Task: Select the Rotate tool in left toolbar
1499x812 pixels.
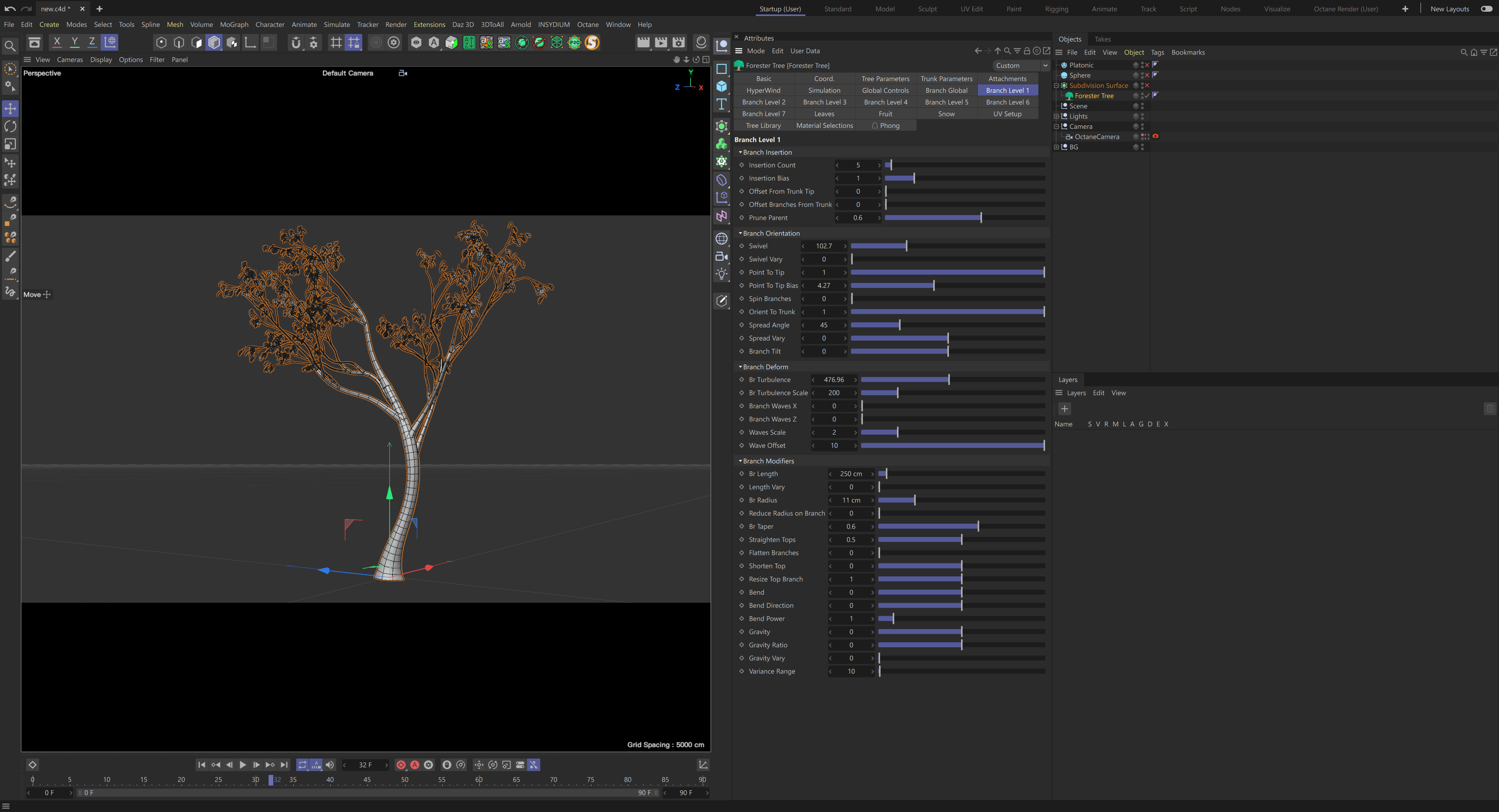Action: coord(11,127)
